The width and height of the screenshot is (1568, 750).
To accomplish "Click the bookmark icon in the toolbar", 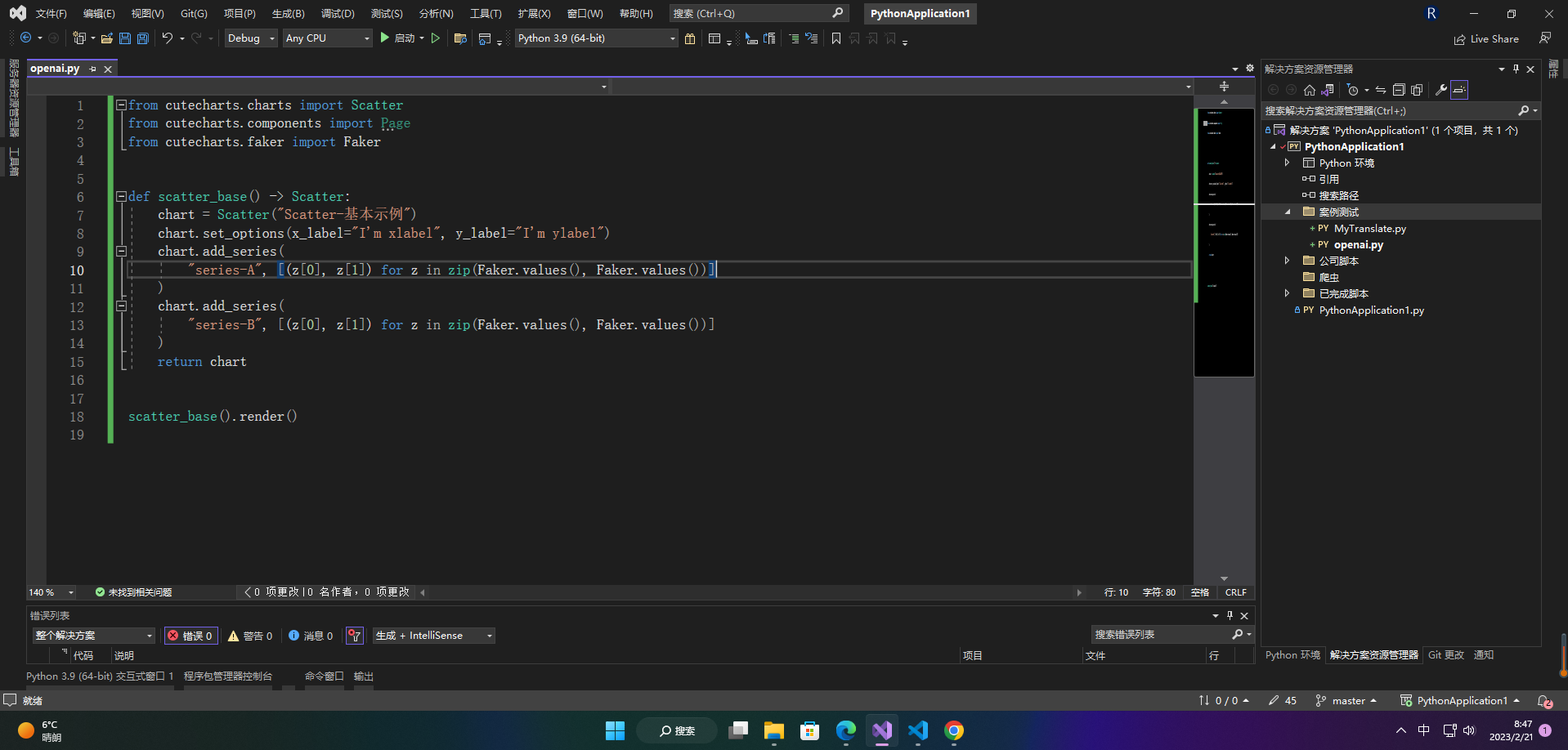I will coord(836,38).
